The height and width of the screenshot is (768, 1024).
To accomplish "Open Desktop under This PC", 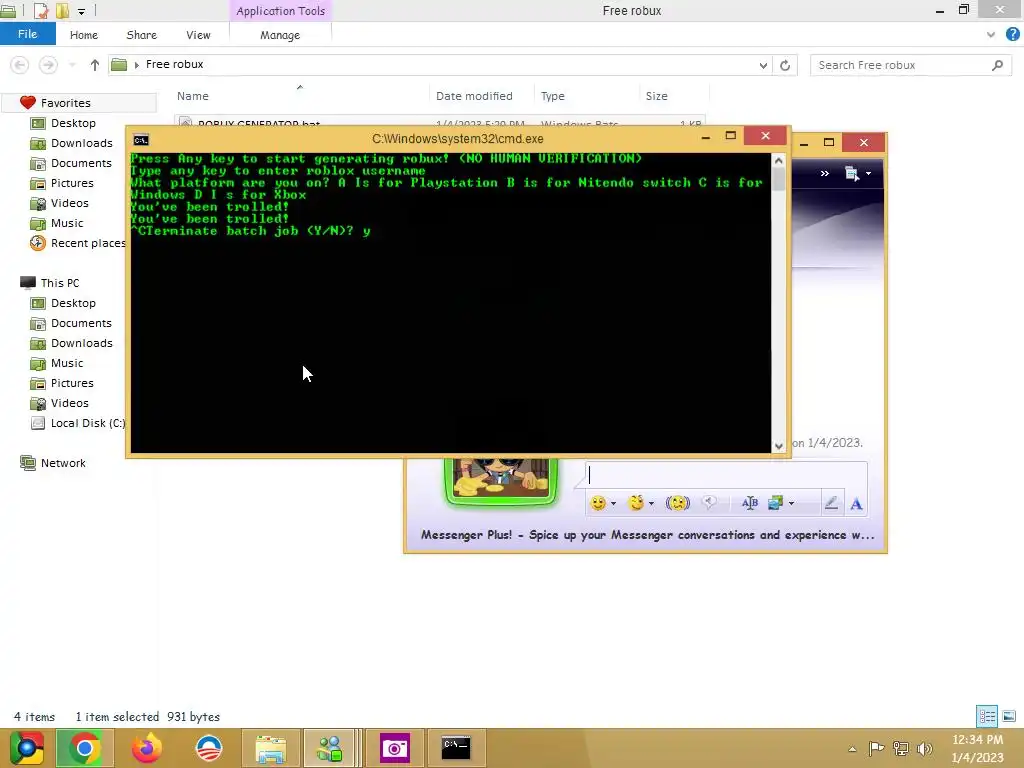I will [x=73, y=303].
